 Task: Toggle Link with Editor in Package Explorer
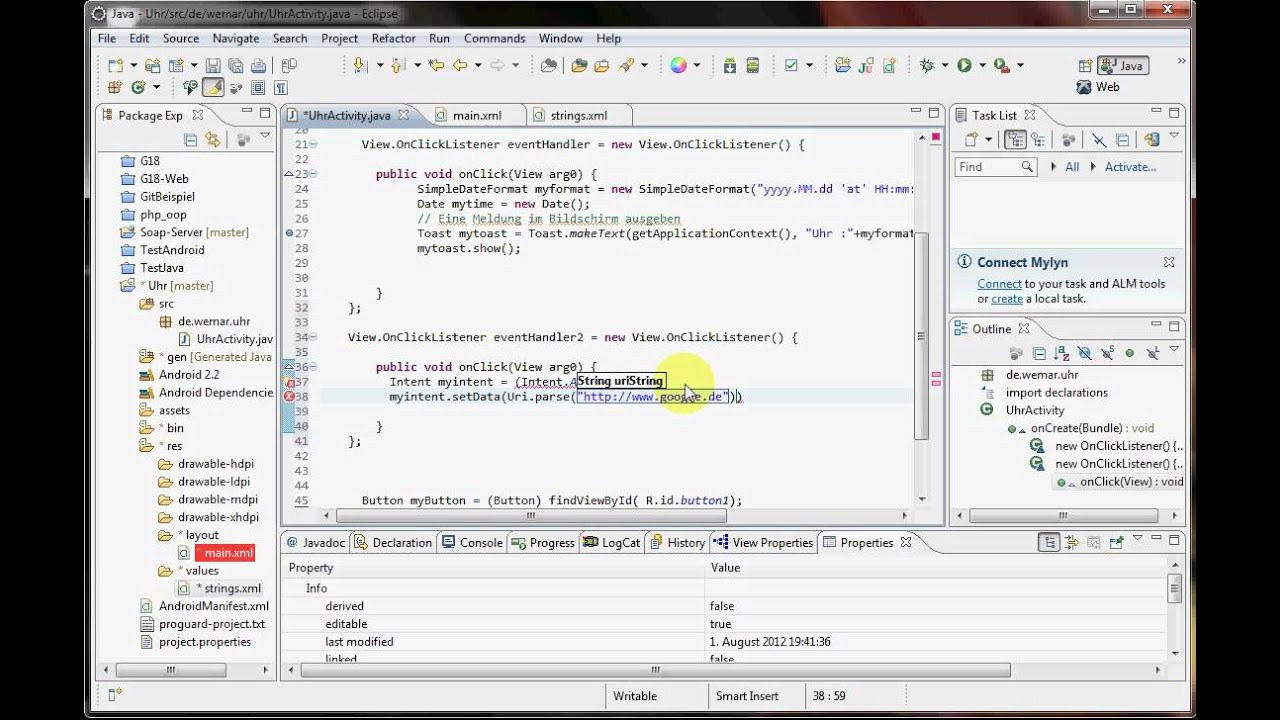coord(212,140)
